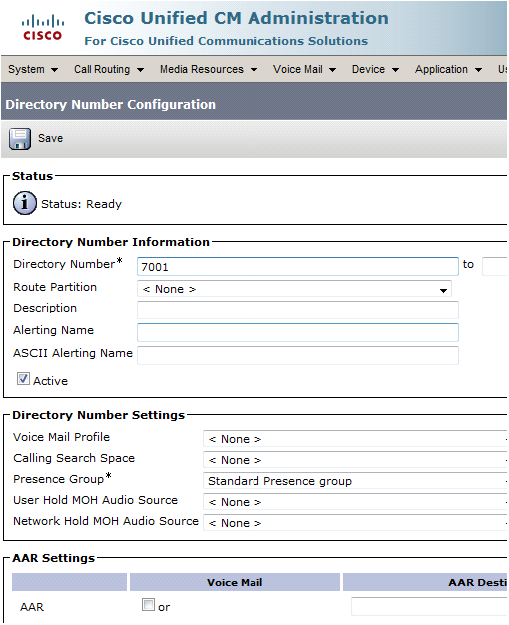Open User Hold MOH Audio Source dropdown
509x625 pixels.
click(355, 502)
